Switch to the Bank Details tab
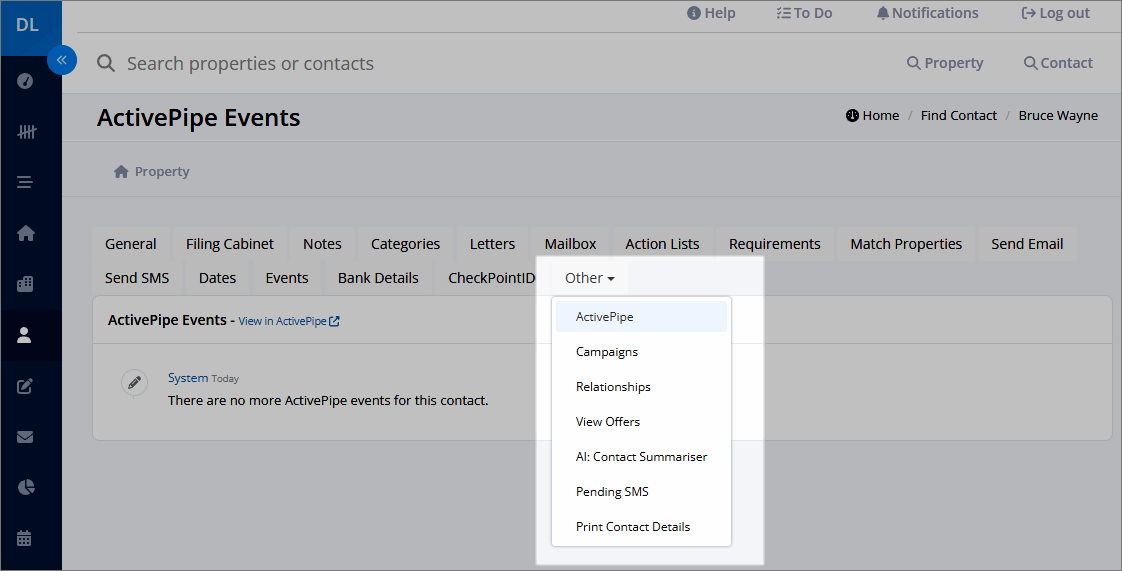Screen dimensions: 1122x571 click(x=379, y=278)
